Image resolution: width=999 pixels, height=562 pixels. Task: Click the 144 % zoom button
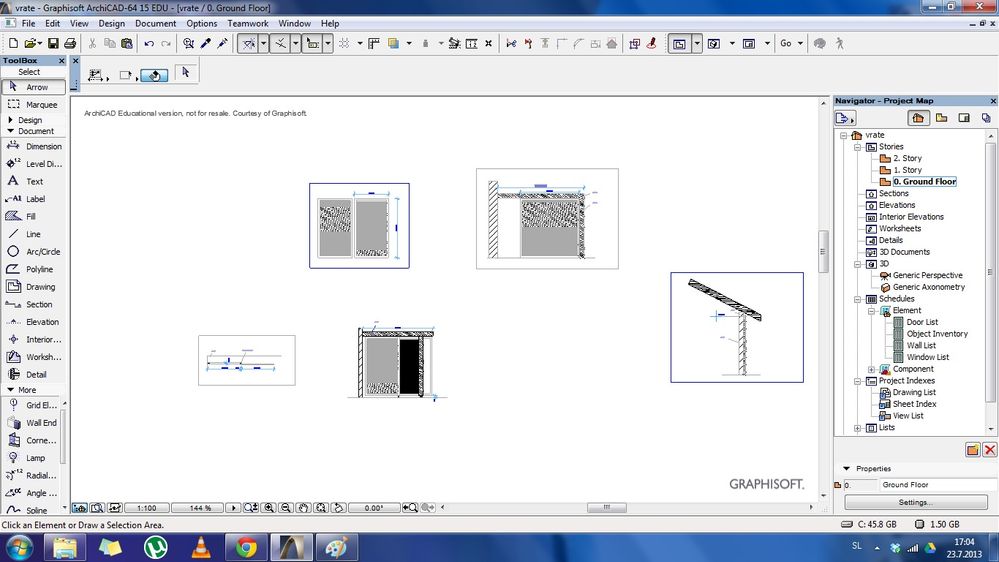[199, 508]
